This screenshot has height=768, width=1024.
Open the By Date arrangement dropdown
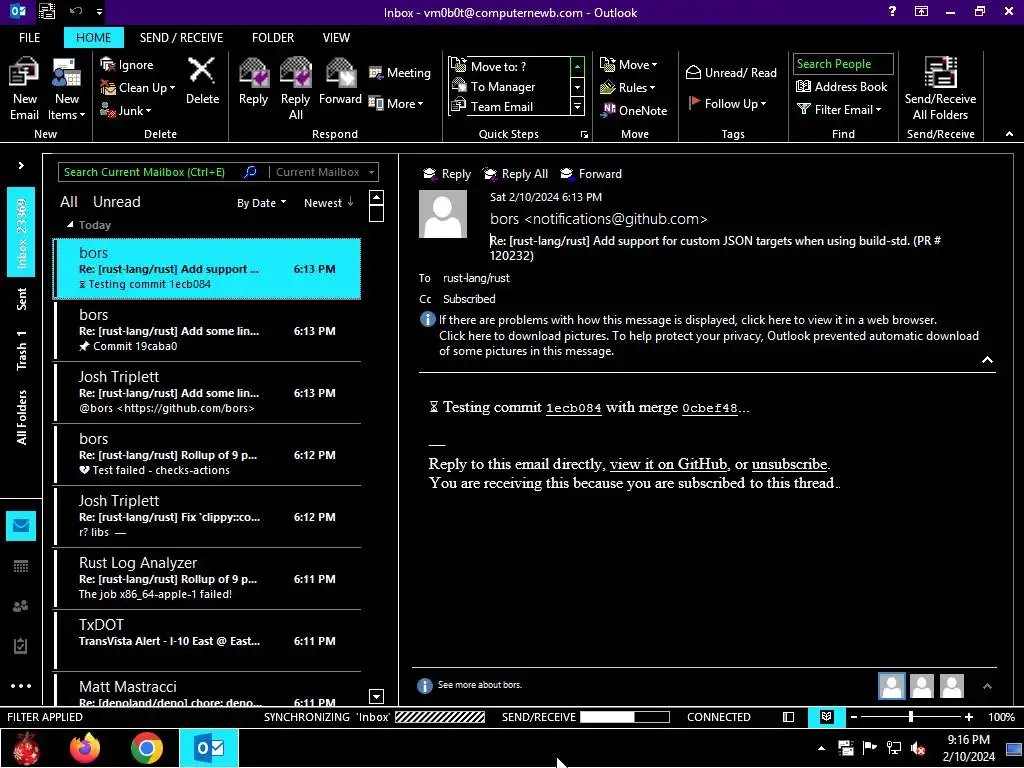click(261, 202)
